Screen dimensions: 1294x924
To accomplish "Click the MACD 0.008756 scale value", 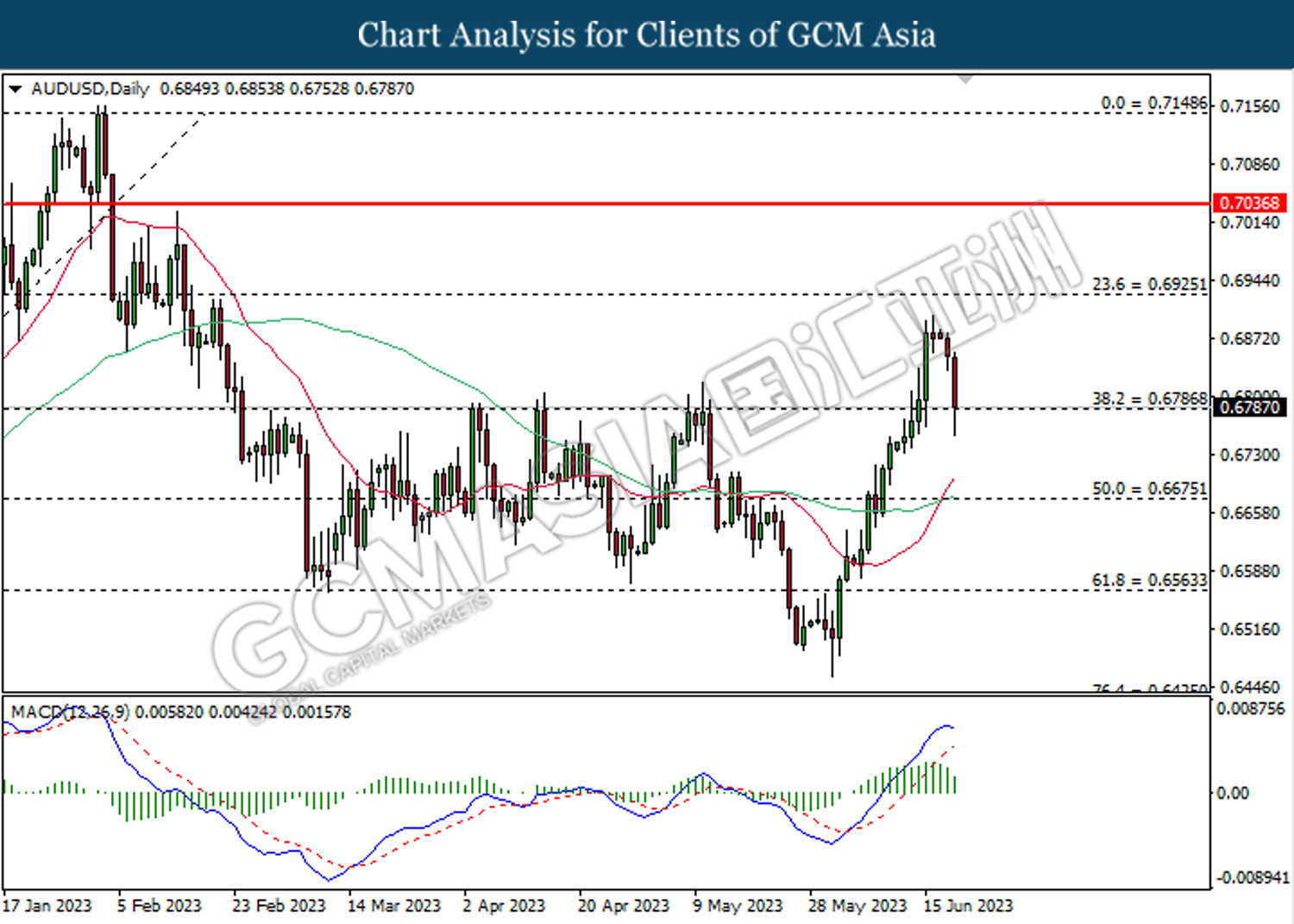I will click(x=1250, y=708).
